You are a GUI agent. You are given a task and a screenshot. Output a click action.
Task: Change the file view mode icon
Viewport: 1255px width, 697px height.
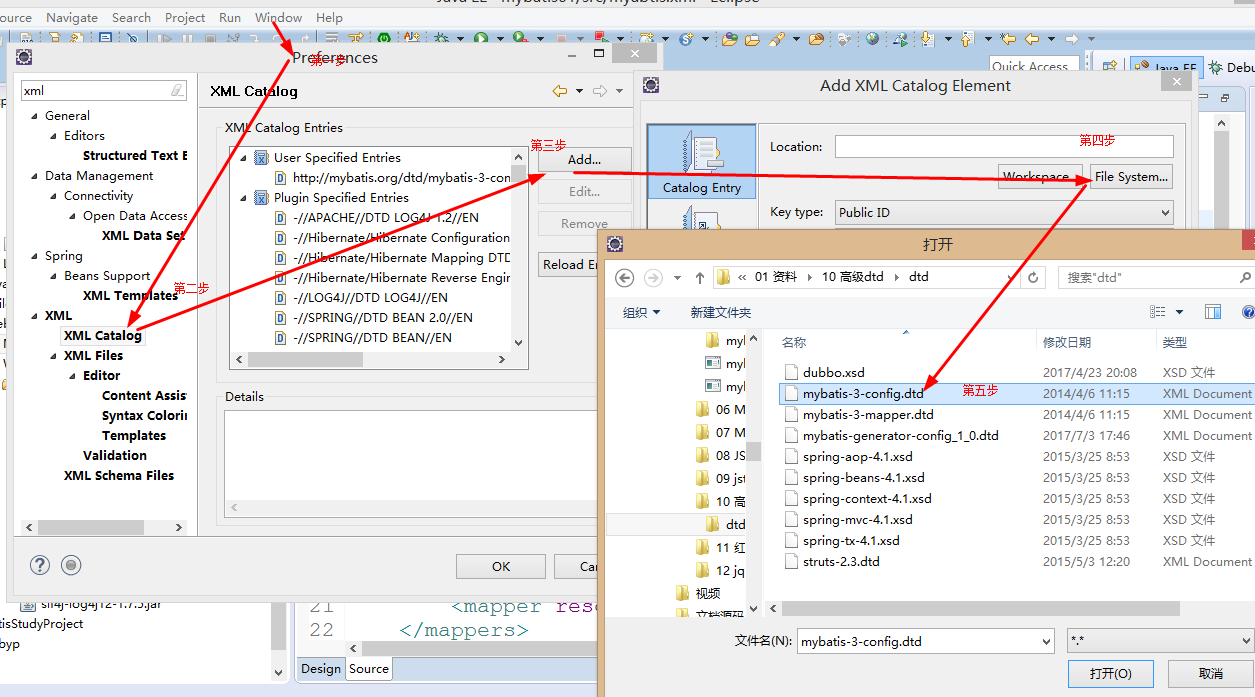(x=1158, y=312)
